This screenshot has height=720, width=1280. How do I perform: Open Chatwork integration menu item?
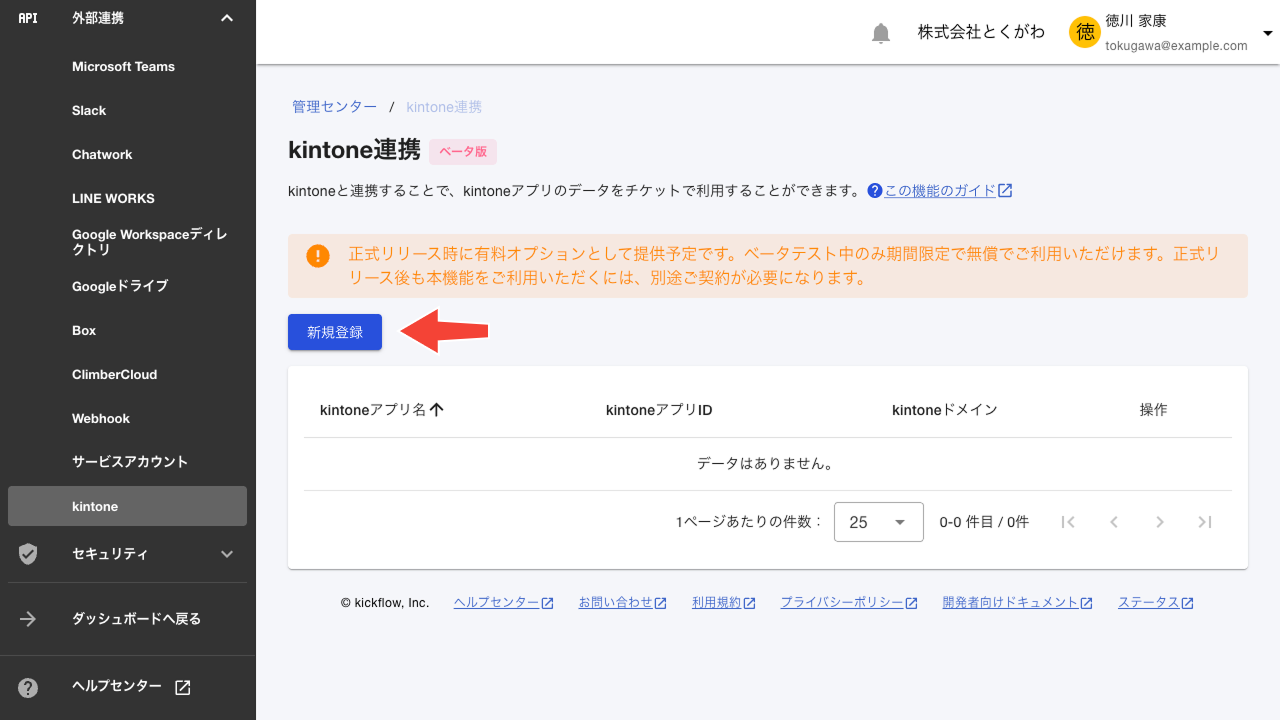click(127, 155)
